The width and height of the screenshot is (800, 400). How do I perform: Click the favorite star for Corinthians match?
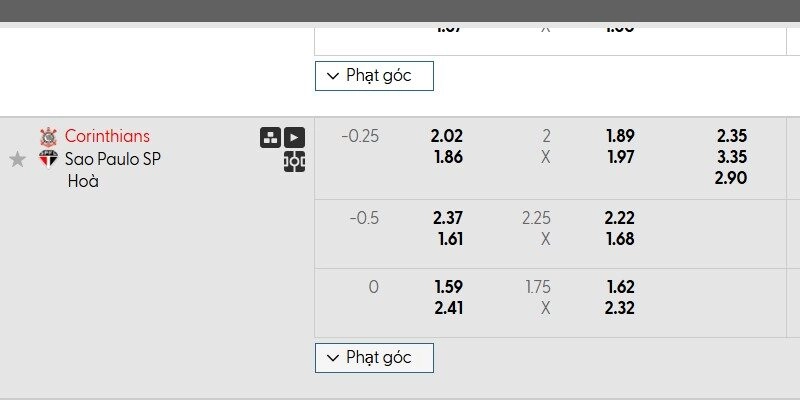(17, 159)
